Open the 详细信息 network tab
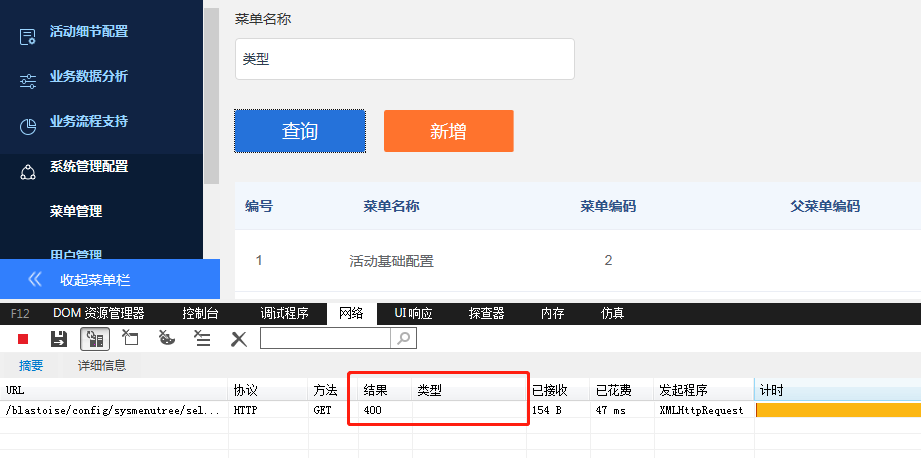This screenshot has width=921, height=458. (x=101, y=366)
